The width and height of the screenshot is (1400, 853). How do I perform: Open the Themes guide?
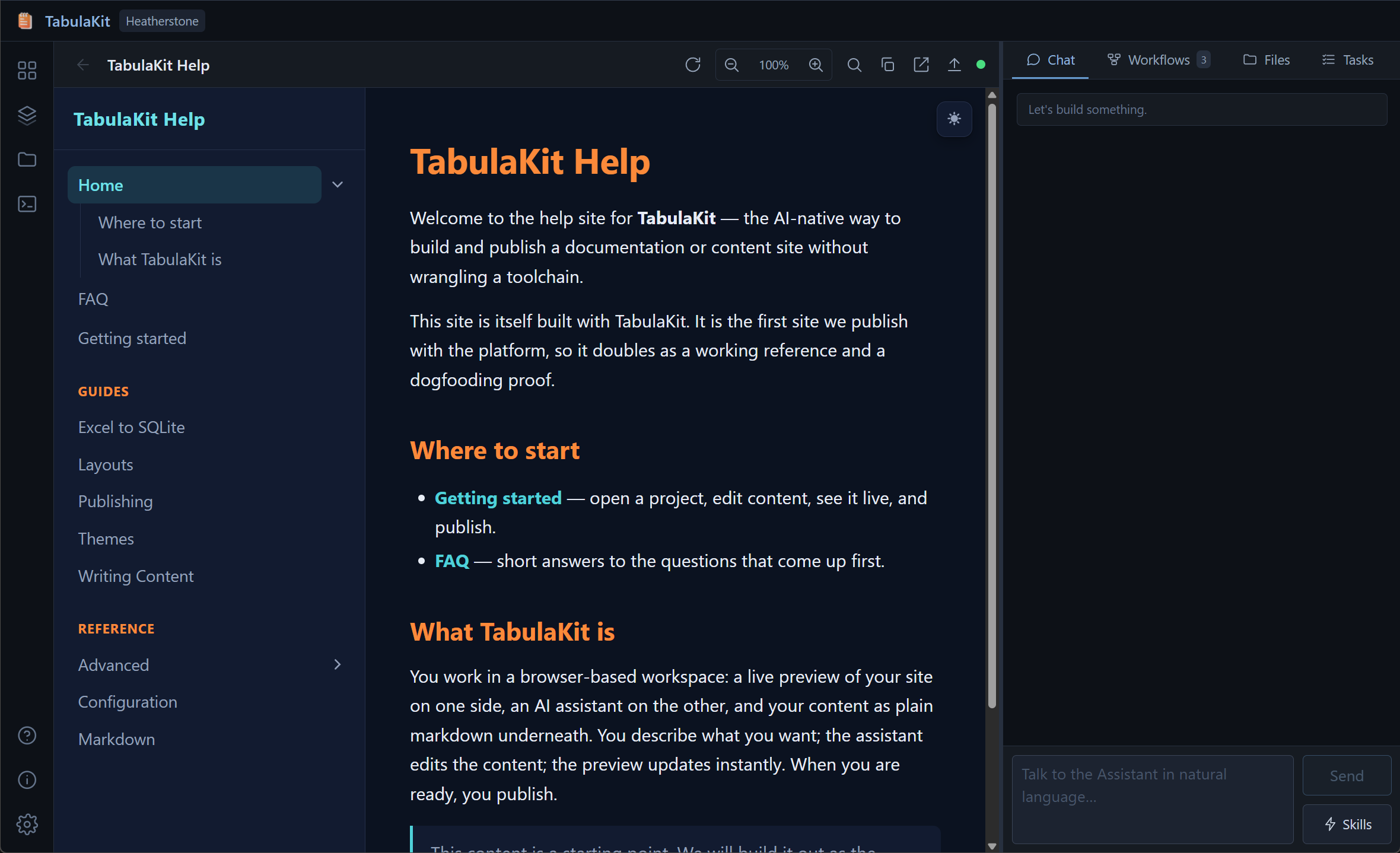[106, 539]
